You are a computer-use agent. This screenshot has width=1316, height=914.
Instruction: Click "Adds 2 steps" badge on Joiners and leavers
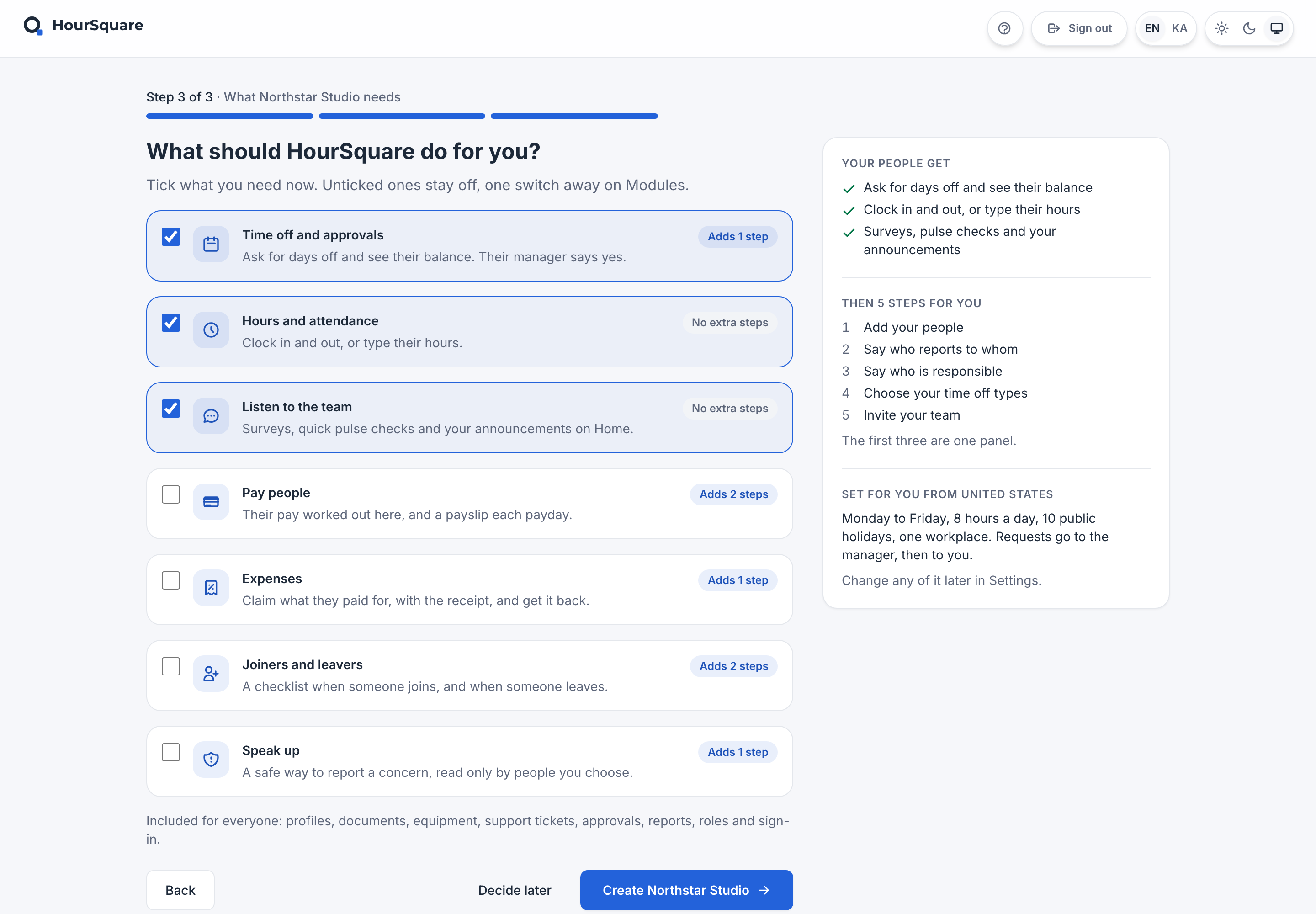tap(733, 666)
